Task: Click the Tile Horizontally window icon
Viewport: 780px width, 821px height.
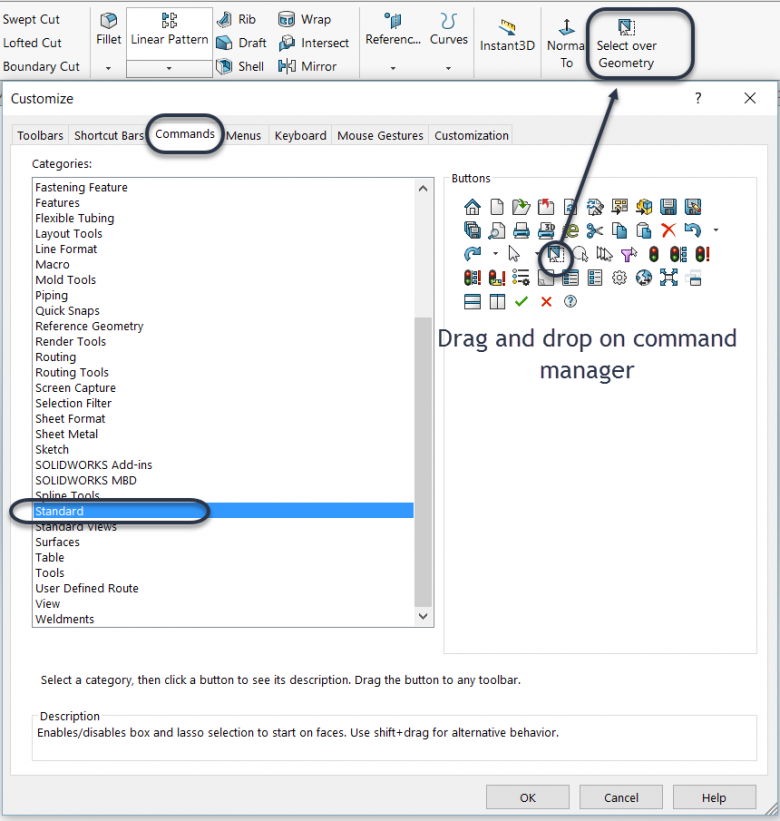Action: (472, 302)
